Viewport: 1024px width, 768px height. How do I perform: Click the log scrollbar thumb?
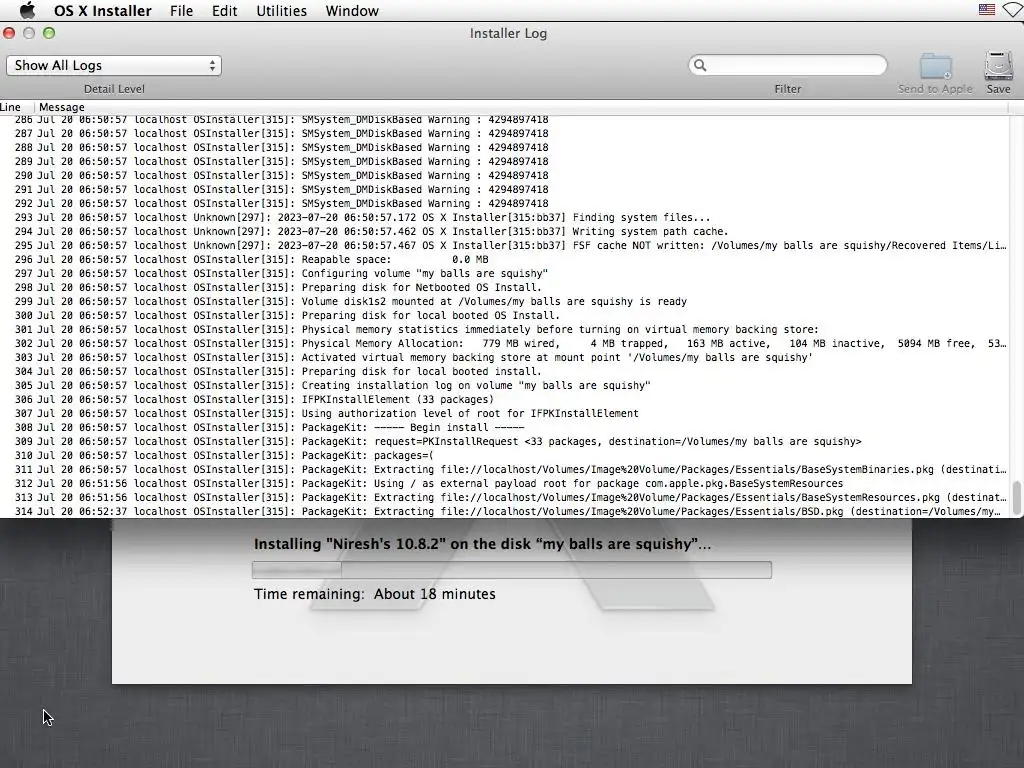[x=1016, y=498]
